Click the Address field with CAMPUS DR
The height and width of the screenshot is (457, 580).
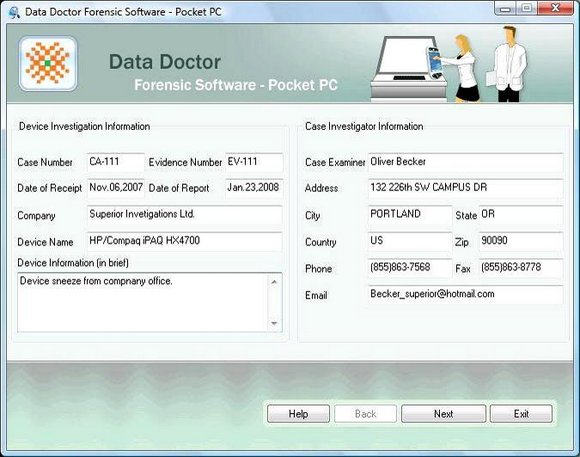tap(465, 188)
